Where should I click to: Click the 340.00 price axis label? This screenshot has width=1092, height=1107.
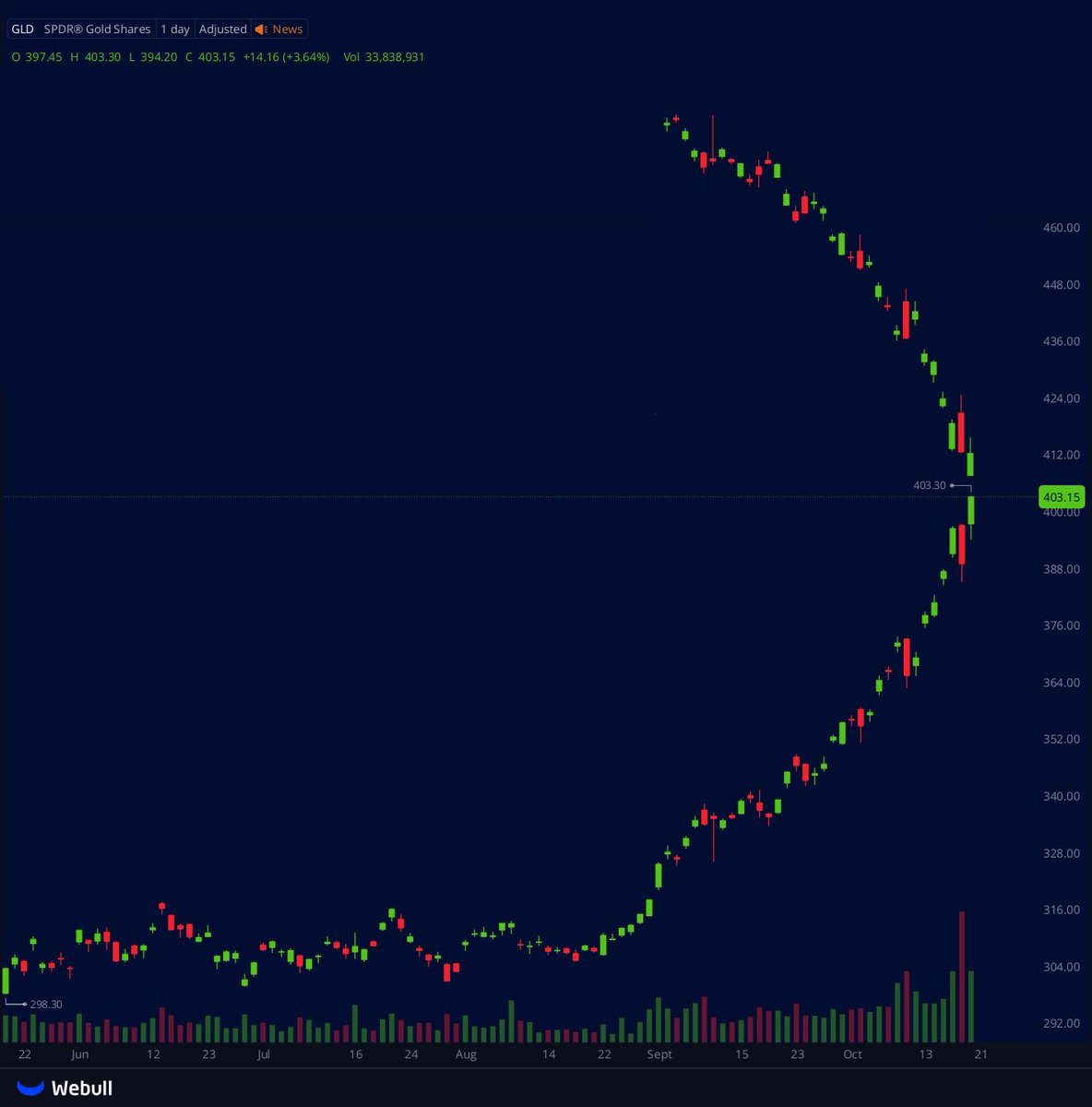coord(1061,796)
